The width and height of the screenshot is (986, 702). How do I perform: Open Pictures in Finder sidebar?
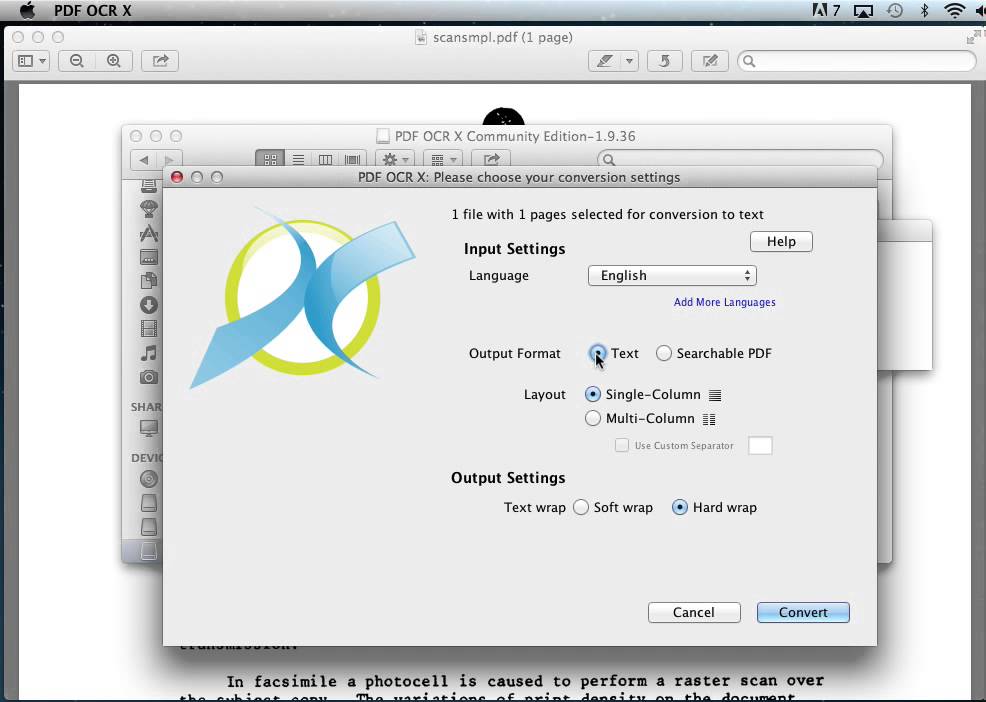pyautogui.click(x=149, y=377)
